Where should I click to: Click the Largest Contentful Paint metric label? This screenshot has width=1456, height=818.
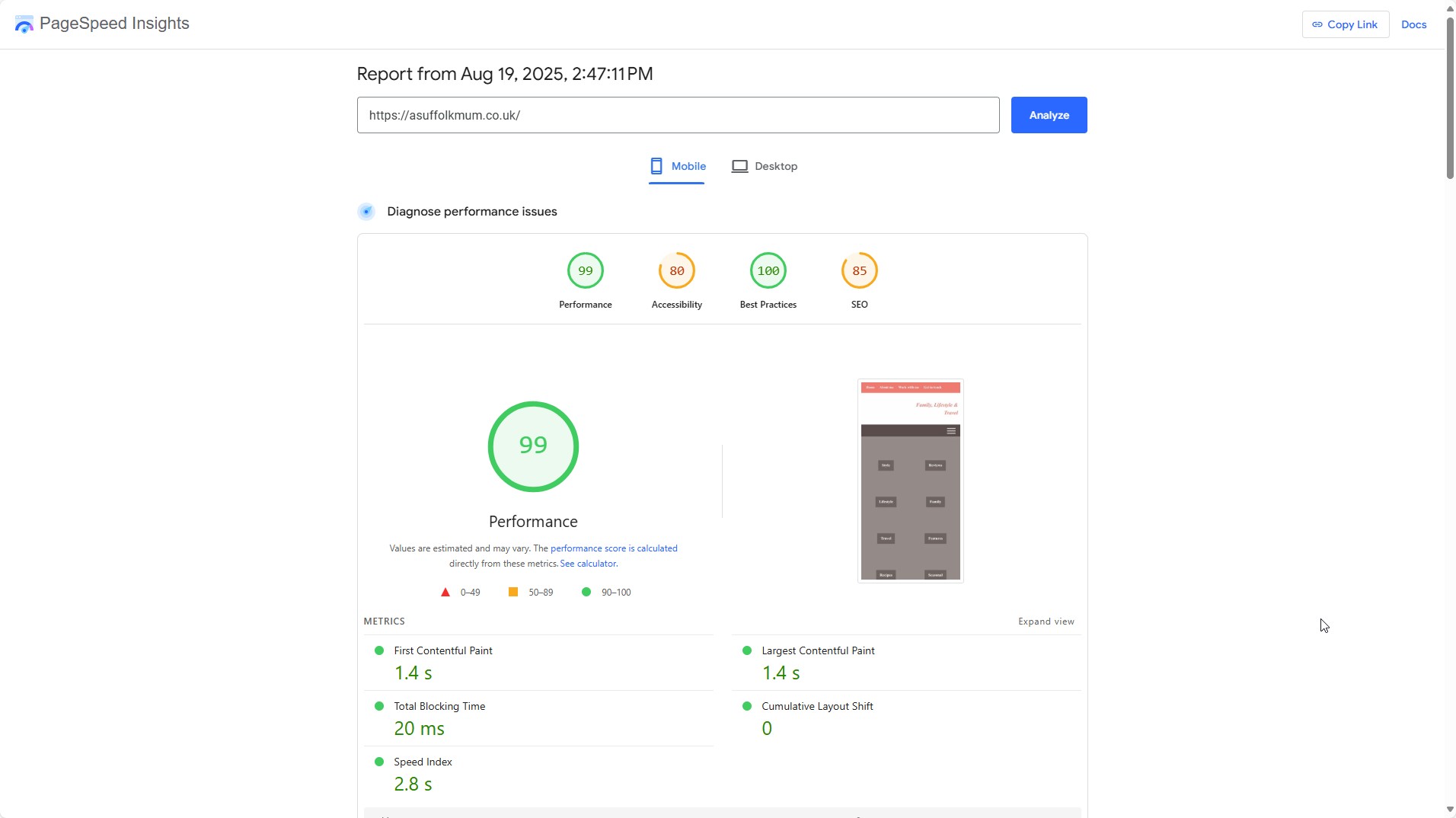tap(818, 650)
